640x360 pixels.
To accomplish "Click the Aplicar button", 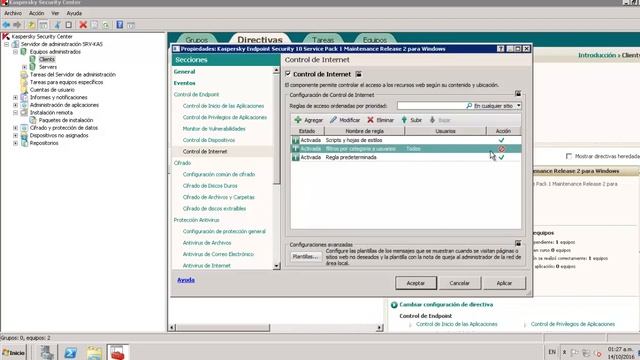I will coord(504,283).
